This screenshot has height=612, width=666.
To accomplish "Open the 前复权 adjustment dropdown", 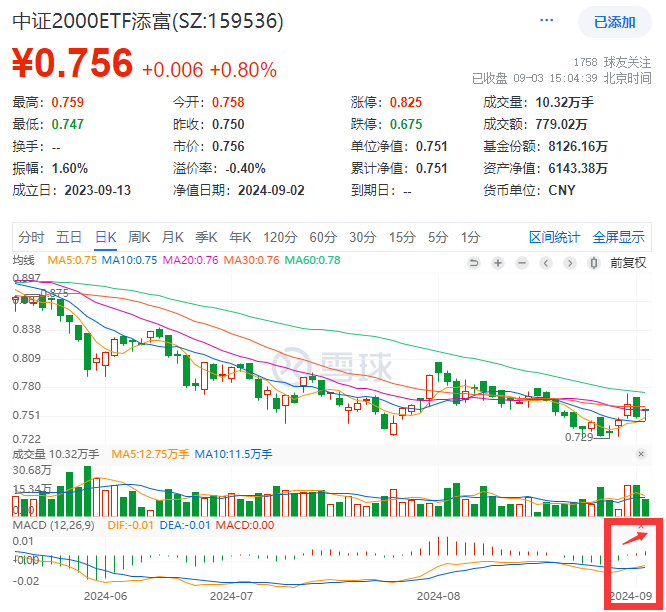I will click(628, 263).
